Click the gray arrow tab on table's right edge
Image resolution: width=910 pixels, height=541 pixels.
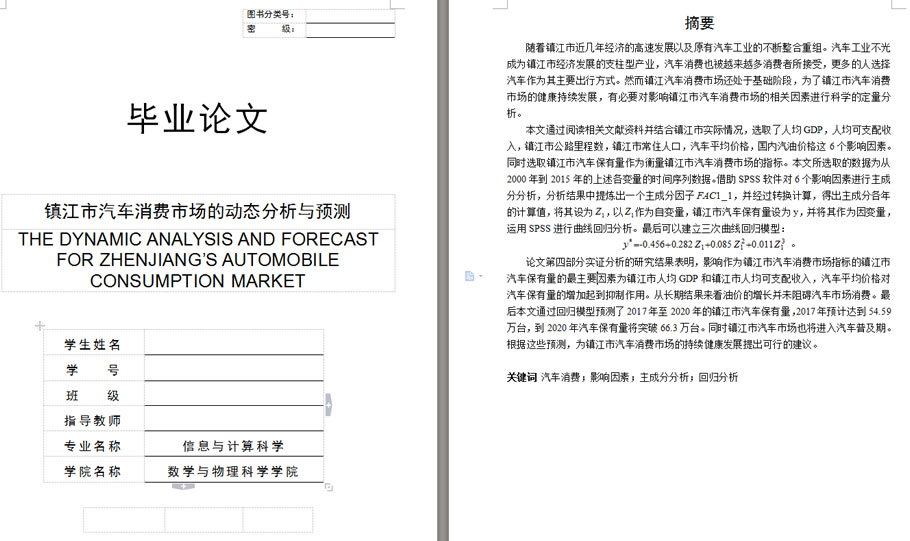[x=329, y=403]
